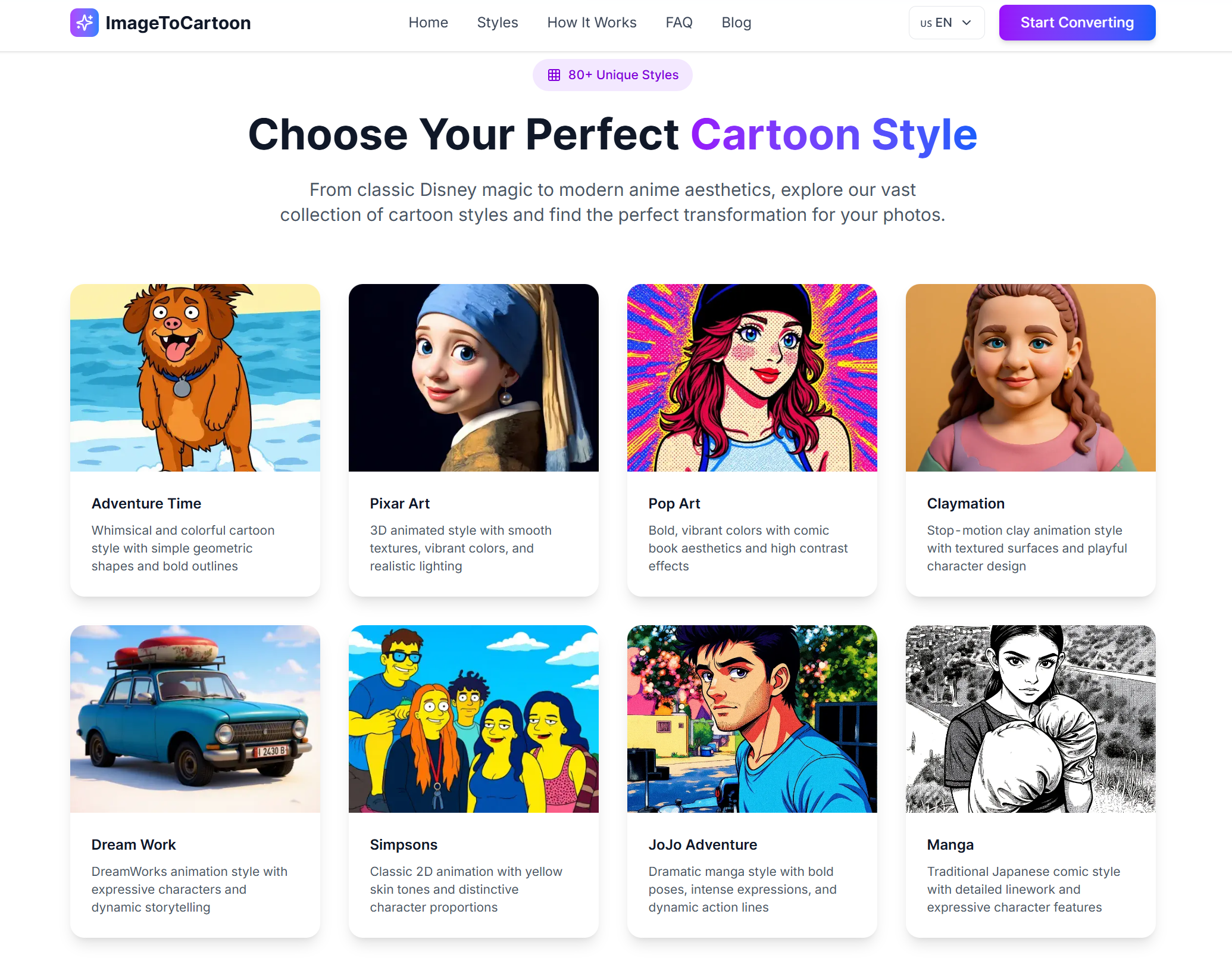1232x964 pixels.
Task: Select the Simpsons family thumbnail
Action: coord(474,719)
